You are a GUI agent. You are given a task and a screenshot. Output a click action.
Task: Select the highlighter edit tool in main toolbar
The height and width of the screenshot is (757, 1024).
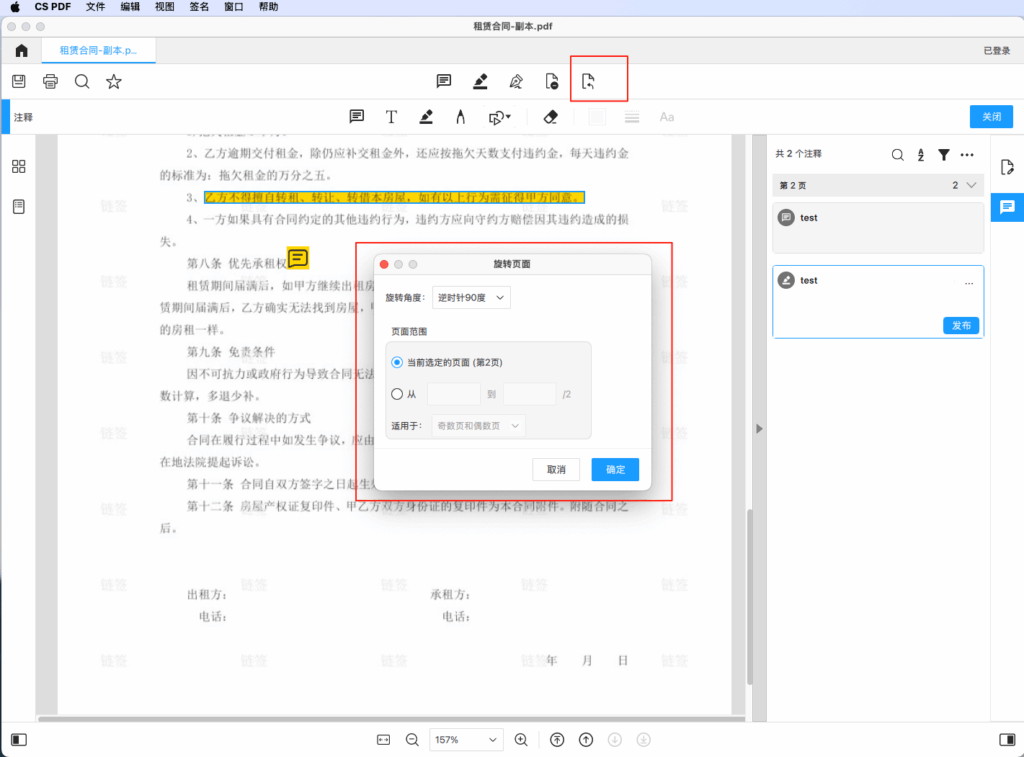[480, 81]
